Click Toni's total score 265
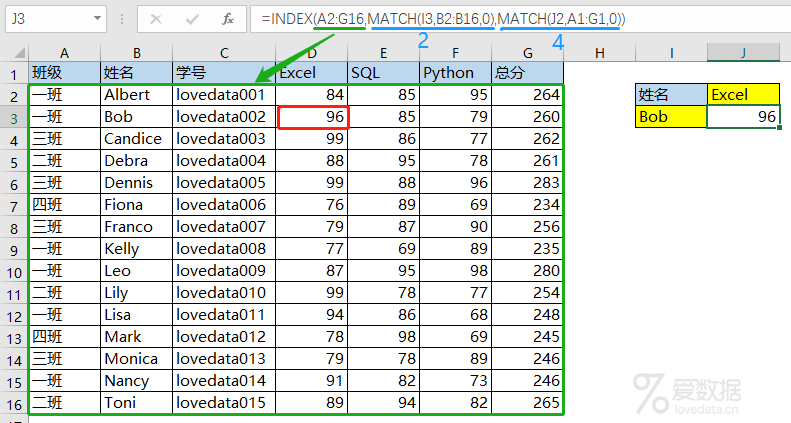 (528, 403)
